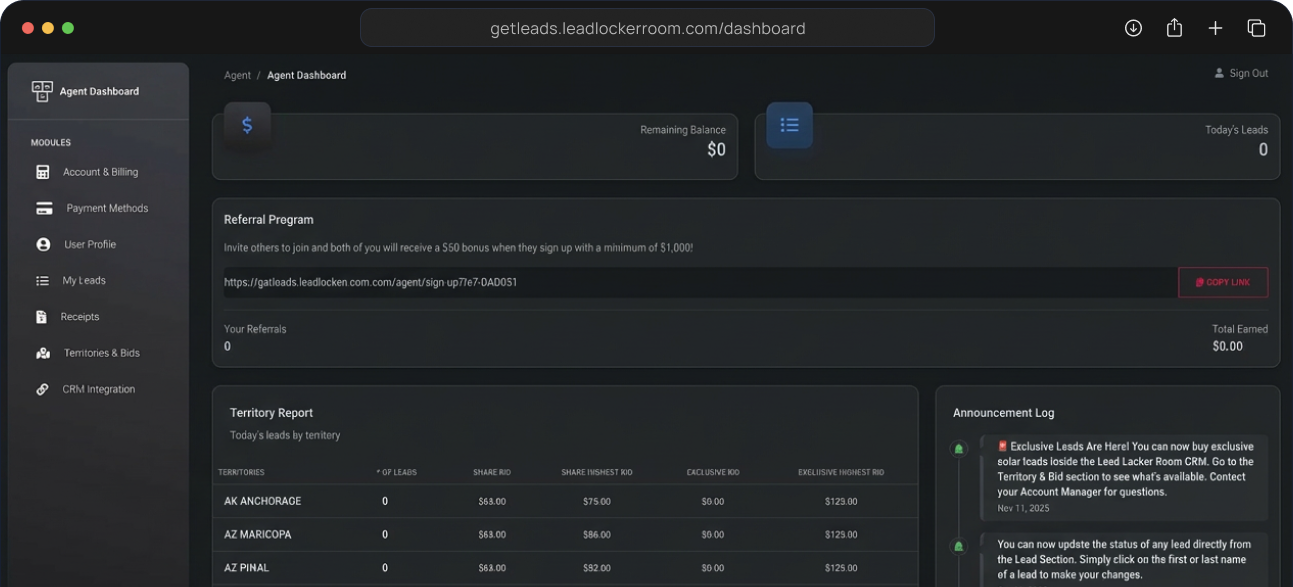1293x587 pixels.
Task: Click the My Leads list icon
Action: 43,281
